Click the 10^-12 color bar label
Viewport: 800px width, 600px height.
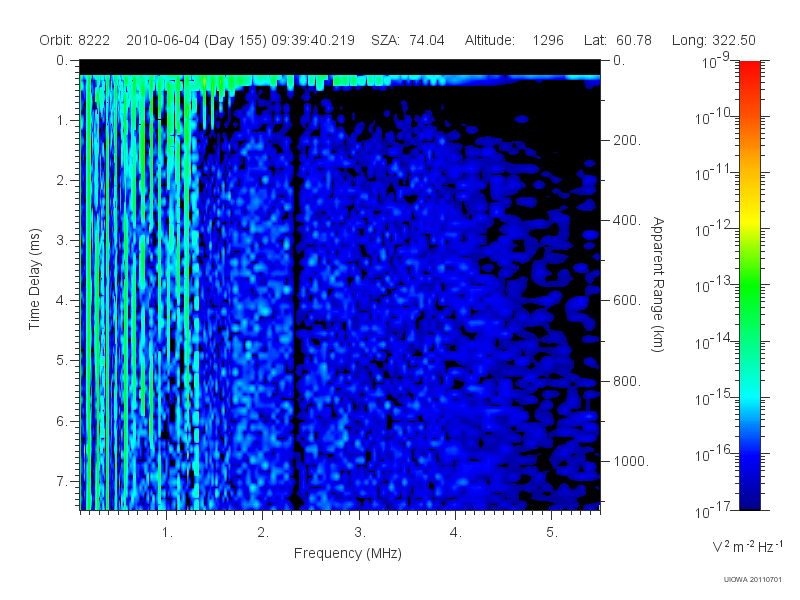713,230
